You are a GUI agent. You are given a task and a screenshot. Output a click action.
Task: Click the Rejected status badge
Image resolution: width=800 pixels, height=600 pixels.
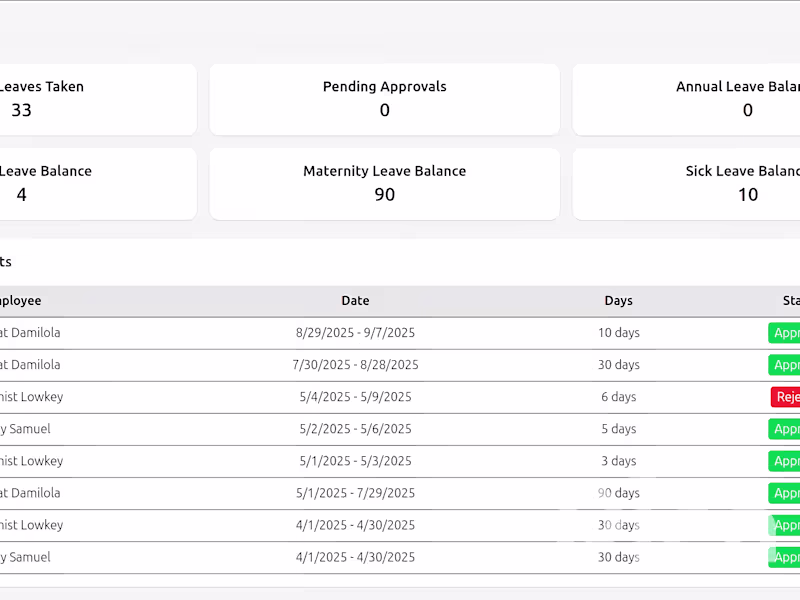[785, 397]
